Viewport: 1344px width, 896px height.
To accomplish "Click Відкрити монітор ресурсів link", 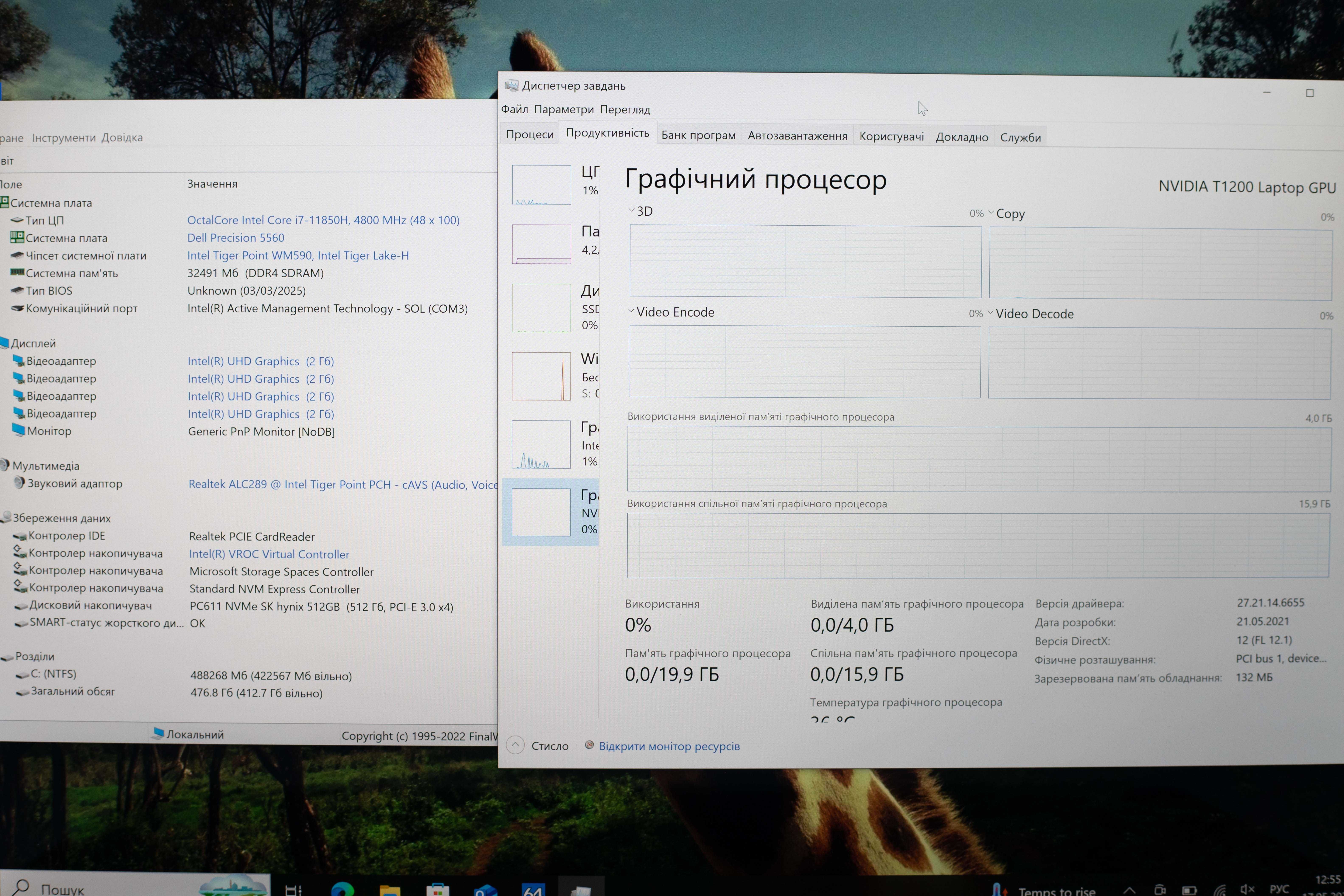I will coord(669,746).
